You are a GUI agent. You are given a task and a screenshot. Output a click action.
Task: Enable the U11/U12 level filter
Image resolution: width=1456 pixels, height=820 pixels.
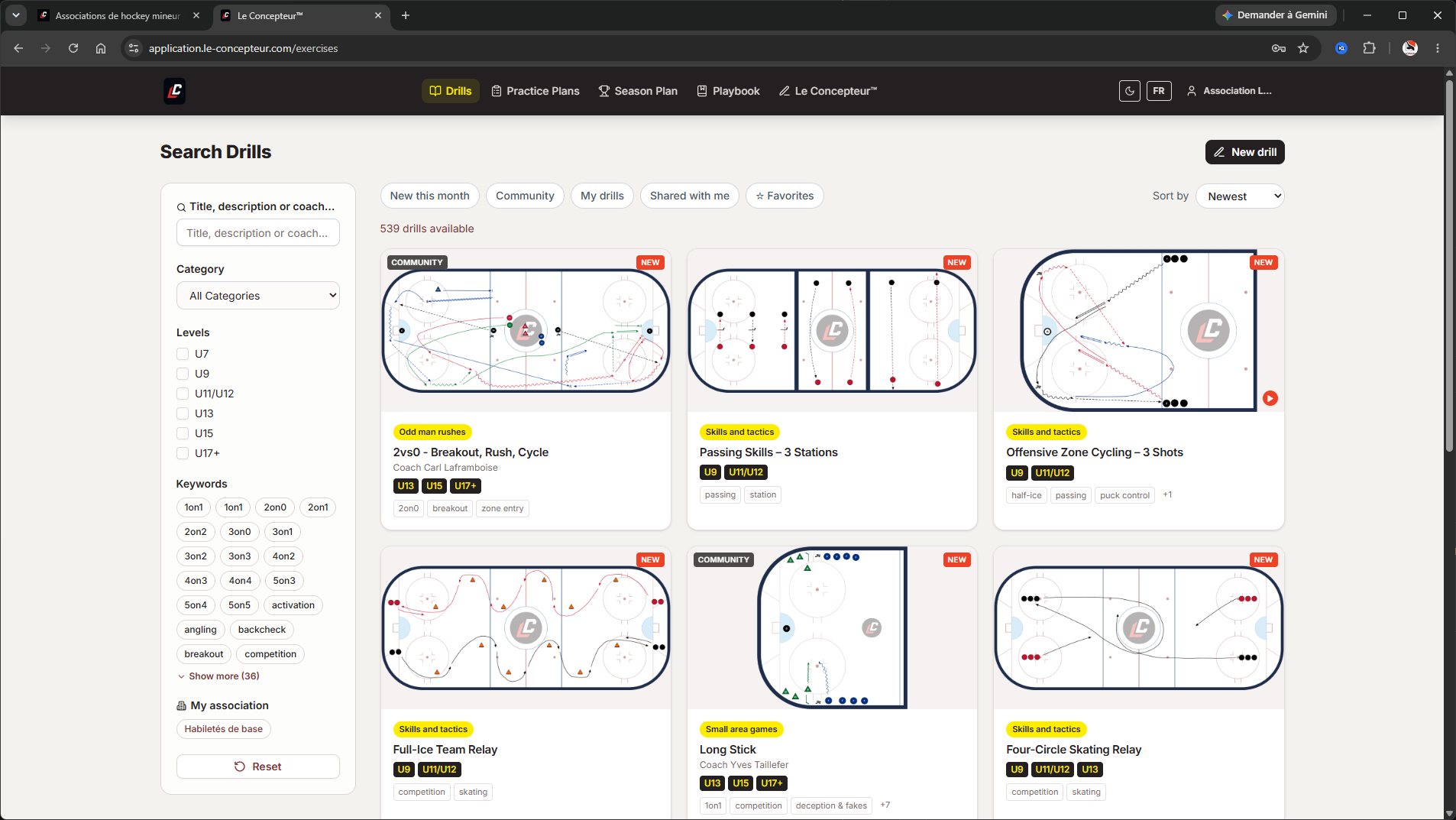click(183, 394)
